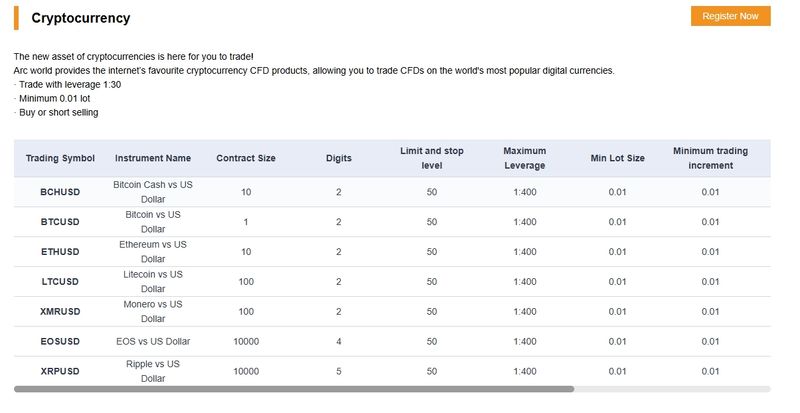Click digits value 5 in XRPUSD row
Image resolution: width=800 pixels, height=413 pixels.
[x=339, y=372]
